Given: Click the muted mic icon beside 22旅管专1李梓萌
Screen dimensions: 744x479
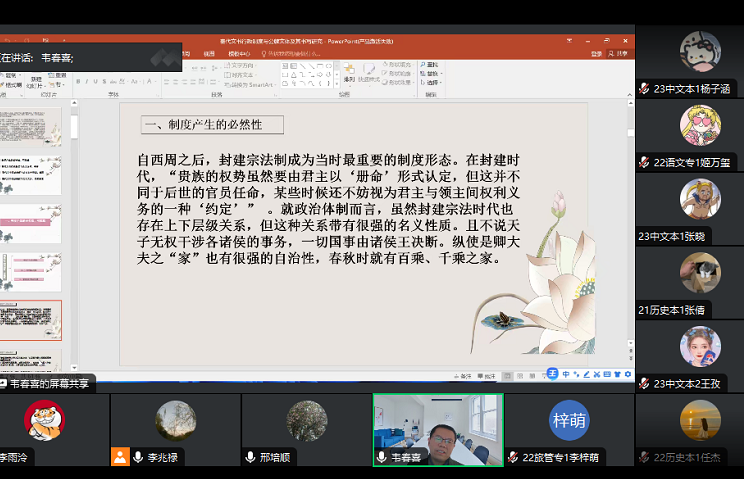Looking at the screenshot, I should [512, 457].
